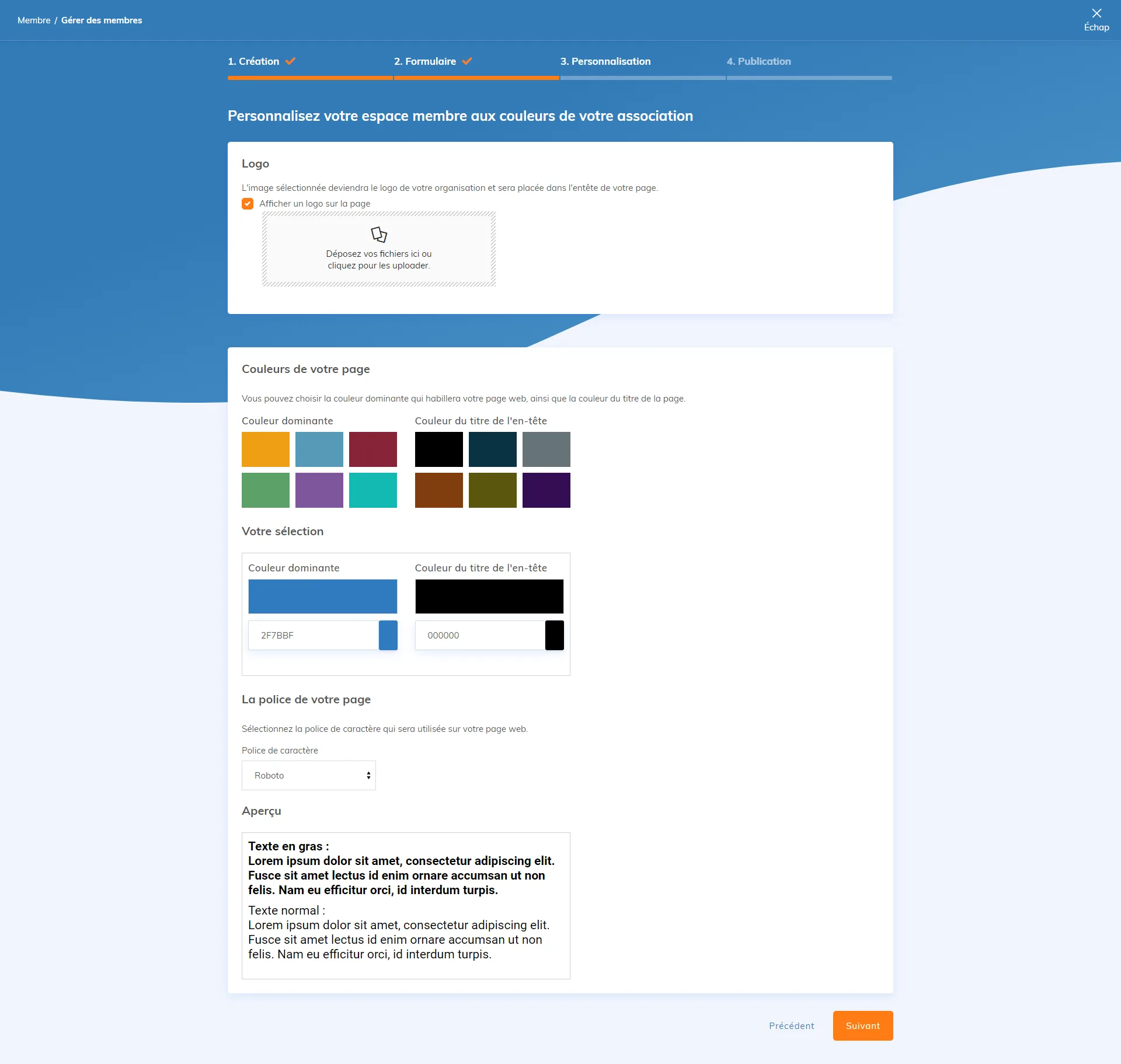This screenshot has height=1064, width=1121.
Task: Open the Police de caractère Roboto dropdown
Action: [x=309, y=775]
